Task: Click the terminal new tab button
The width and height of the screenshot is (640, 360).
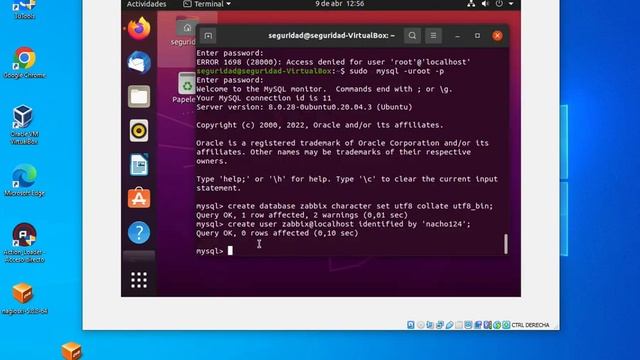Action: pos(208,36)
